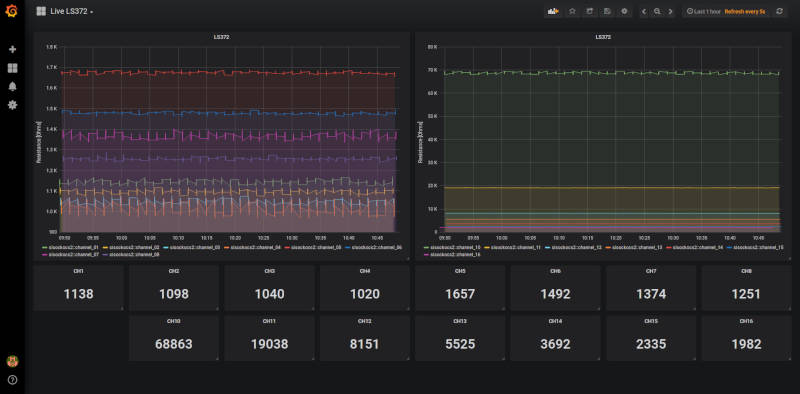
Task: Shift time range forward with right arrow
Action: [670, 11]
